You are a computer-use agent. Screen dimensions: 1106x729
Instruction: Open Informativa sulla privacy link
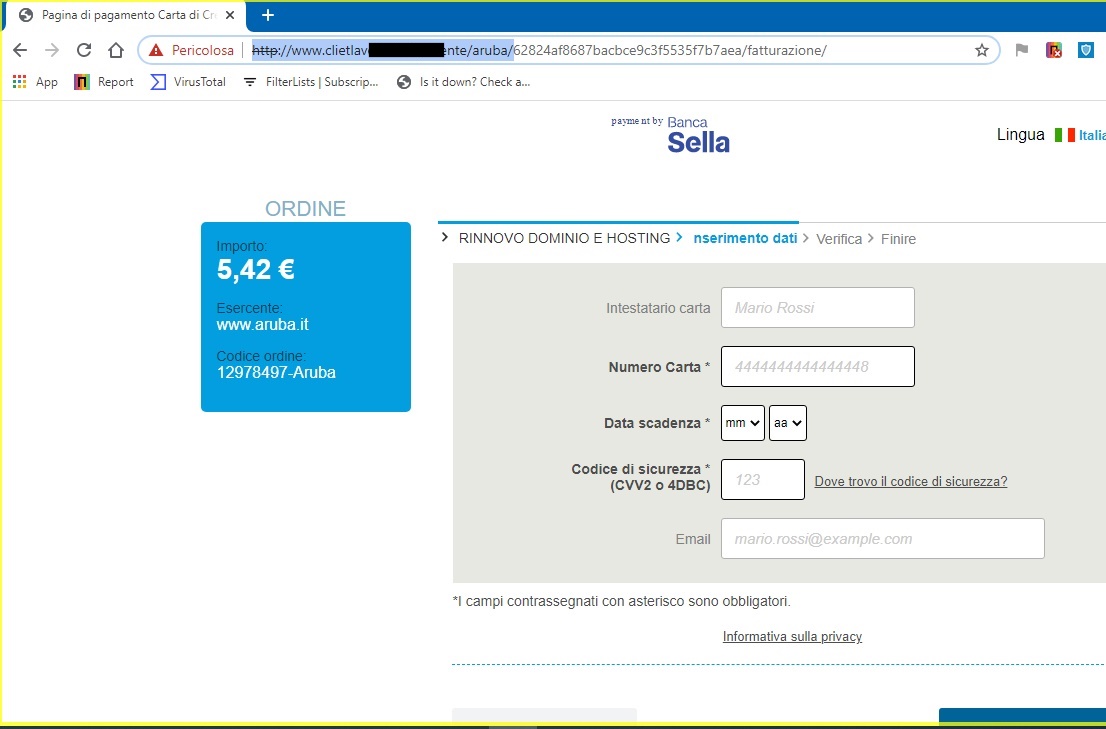[792, 637]
